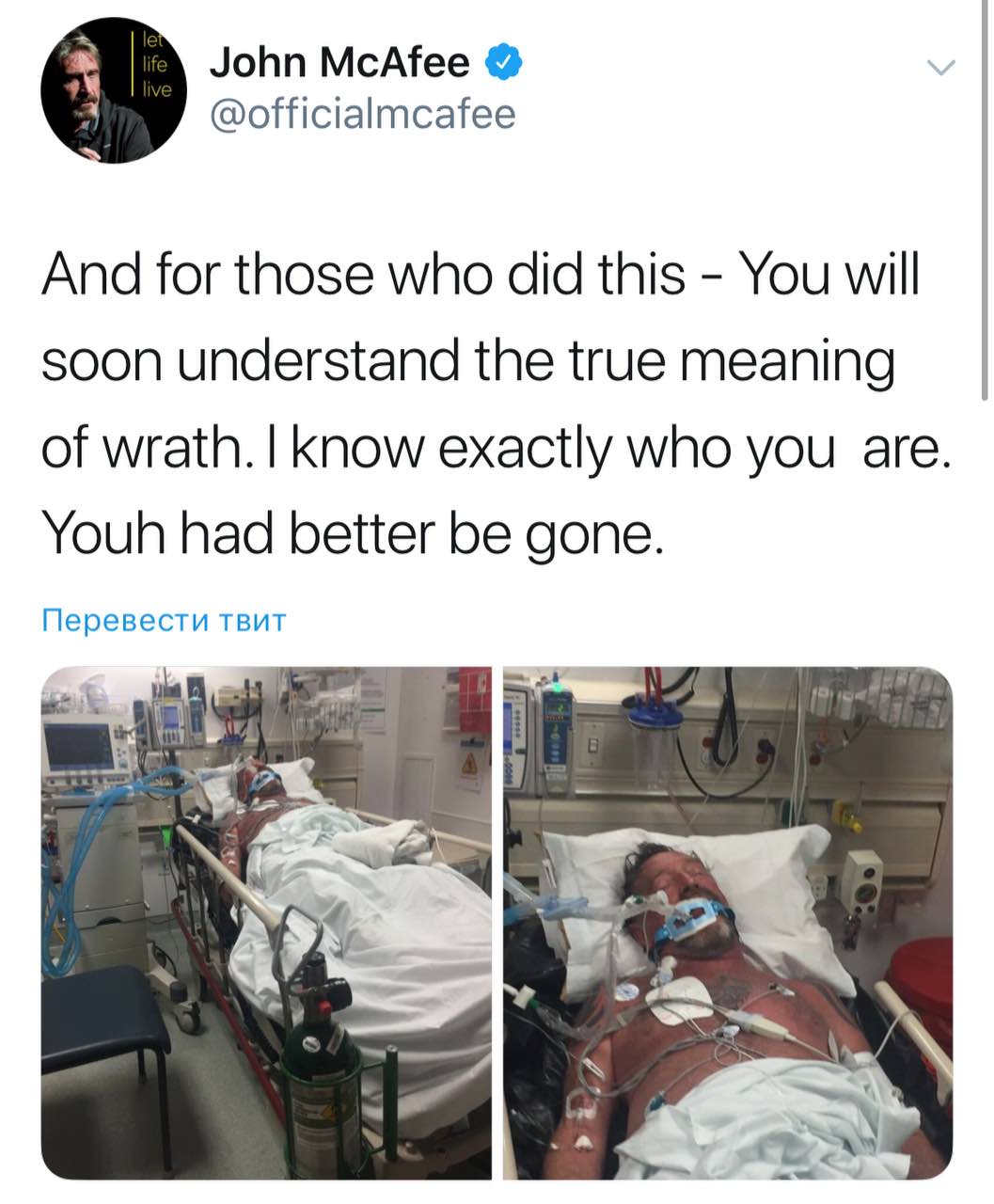The width and height of the screenshot is (994, 1204).
Task: Open the right close-up patient photo
Action: pos(728,923)
